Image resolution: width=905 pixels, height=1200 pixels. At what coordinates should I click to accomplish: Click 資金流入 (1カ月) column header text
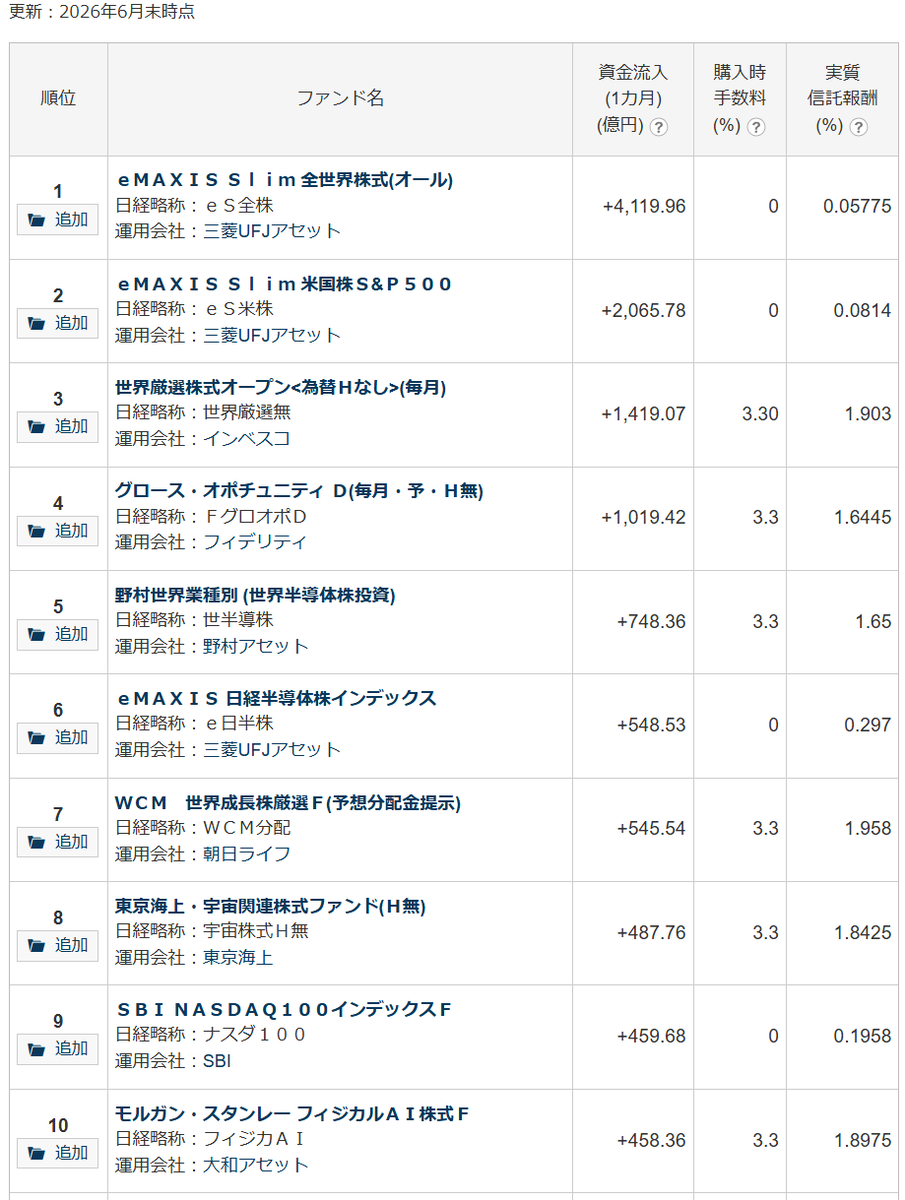(633, 85)
